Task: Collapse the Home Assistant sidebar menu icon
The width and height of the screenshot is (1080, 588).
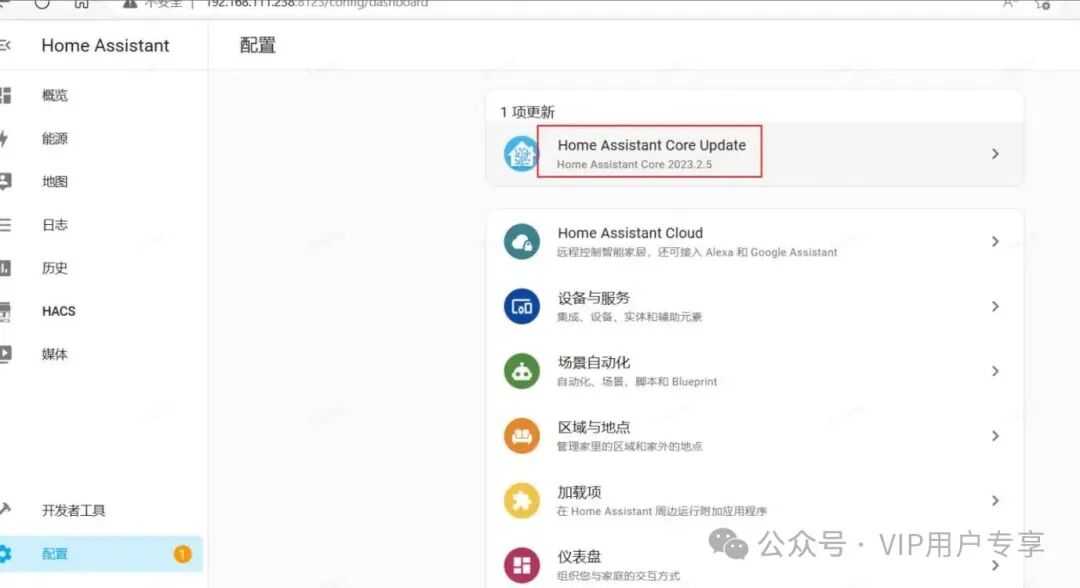Action: tap(5, 45)
